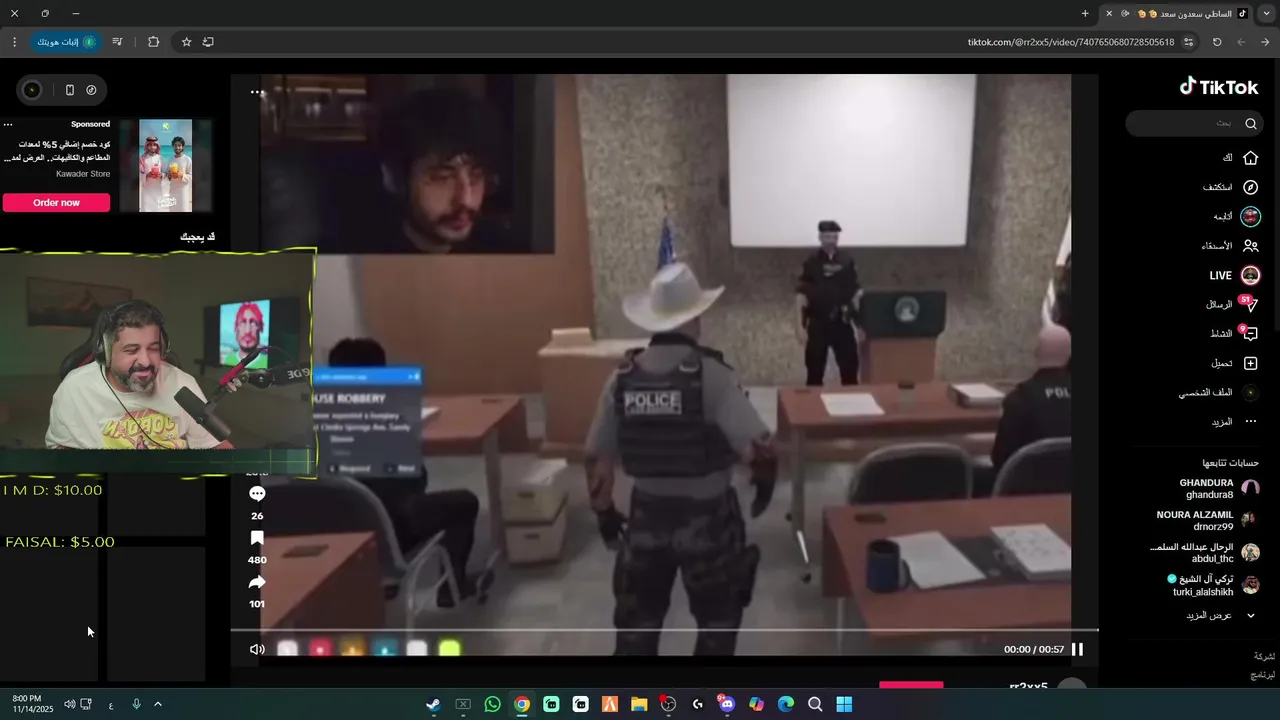1280x720 pixels.
Task: Select the floating player round avatar button
Action: click(32, 90)
